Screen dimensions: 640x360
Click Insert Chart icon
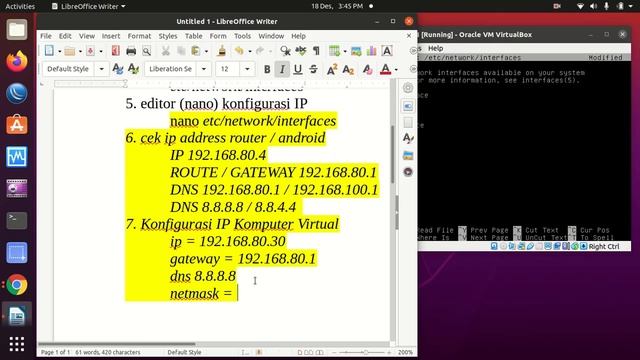(371, 51)
